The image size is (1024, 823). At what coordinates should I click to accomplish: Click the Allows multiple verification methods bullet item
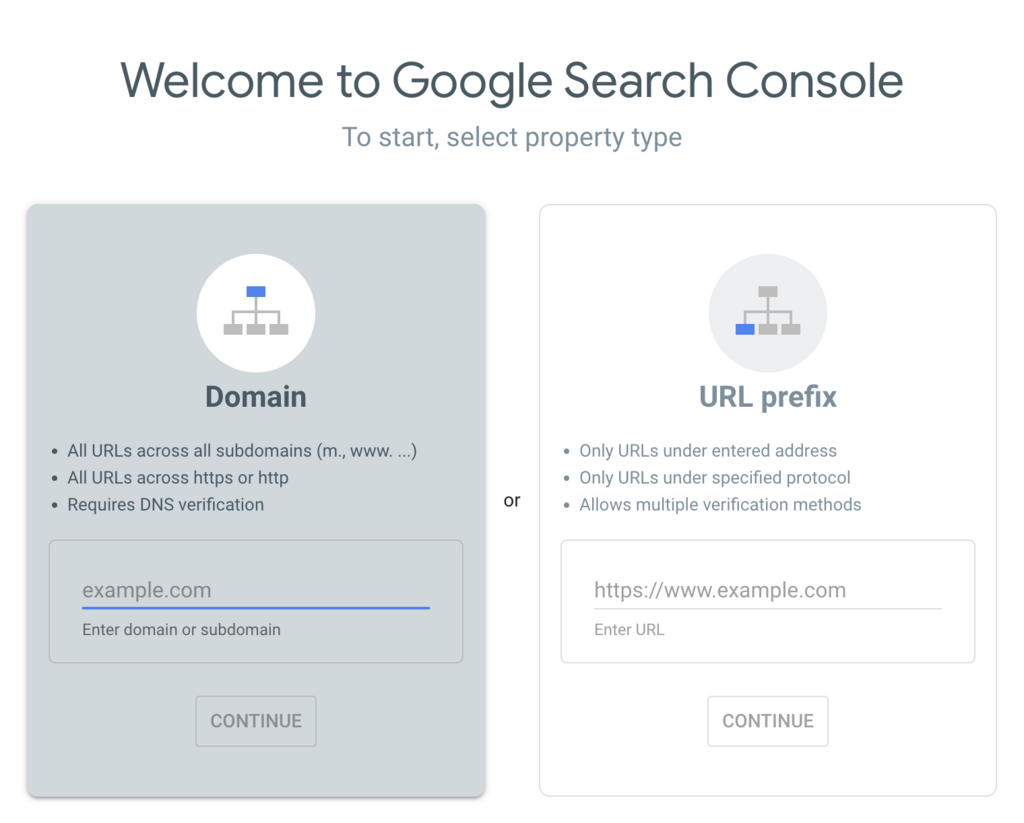720,504
